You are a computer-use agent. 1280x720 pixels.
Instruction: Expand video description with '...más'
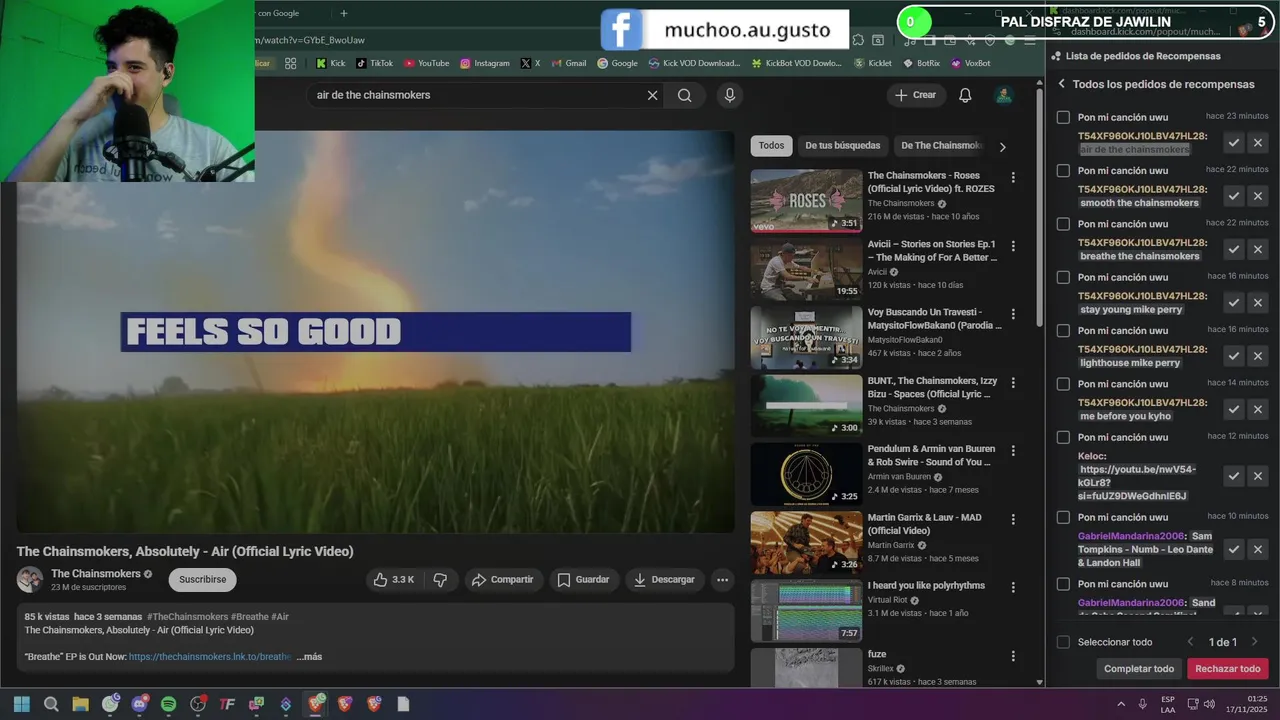[309, 657]
